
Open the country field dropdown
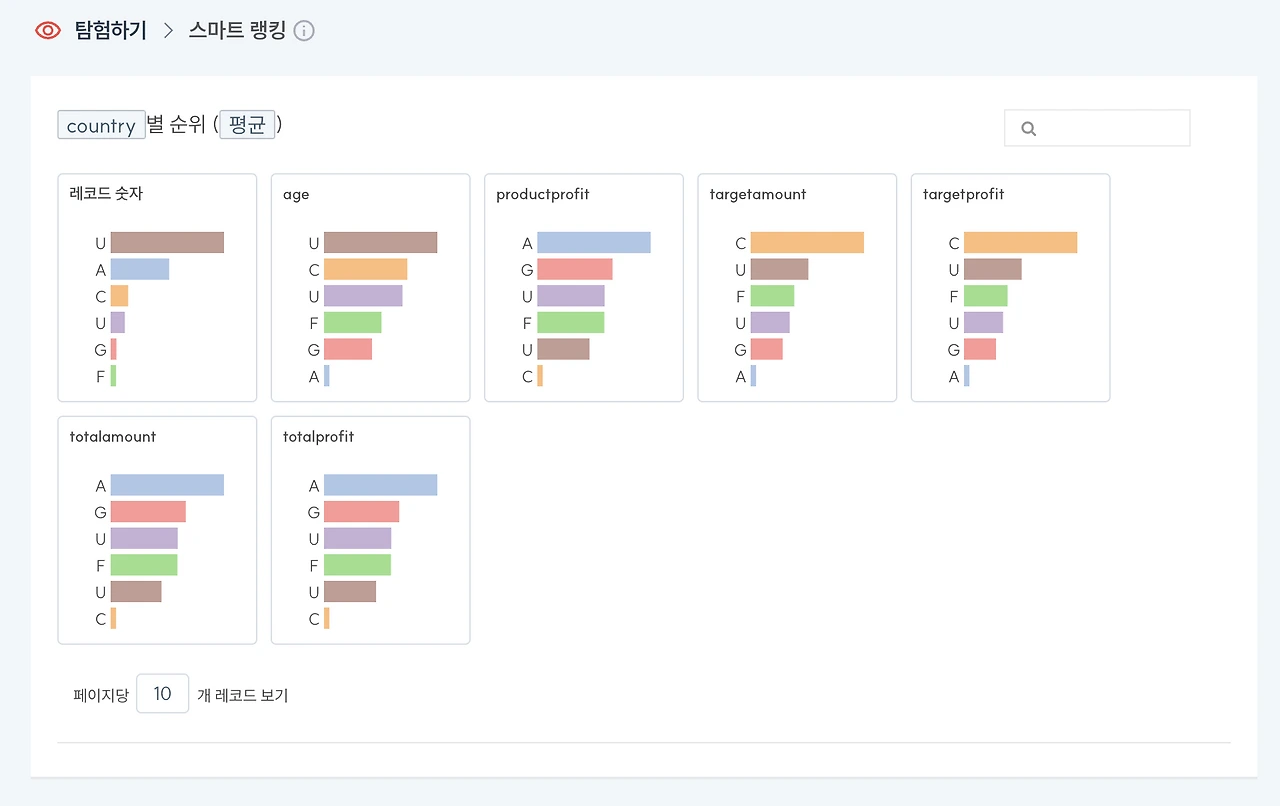101,125
